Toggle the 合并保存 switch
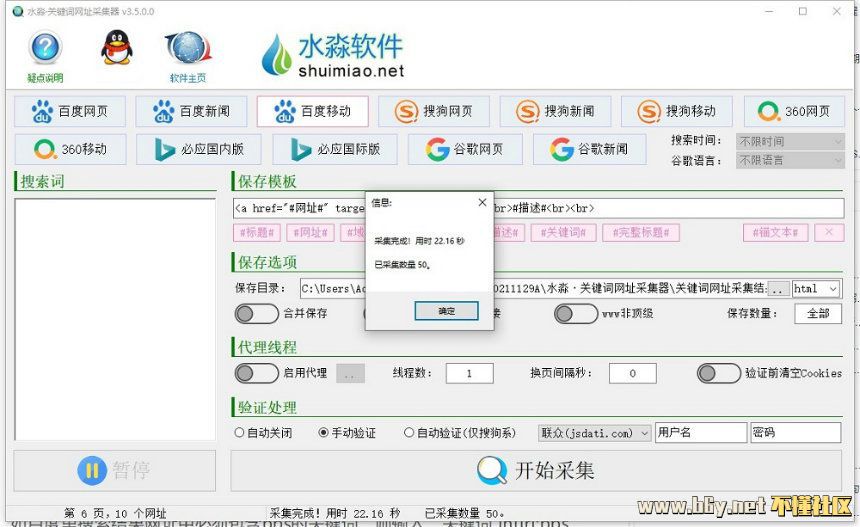This screenshot has height=527, width=860. click(256, 314)
